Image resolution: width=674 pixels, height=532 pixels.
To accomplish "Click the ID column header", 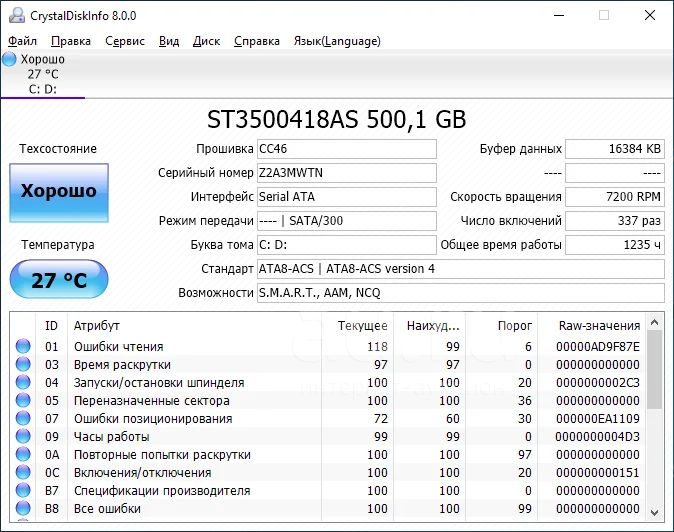I will click(51, 326).
